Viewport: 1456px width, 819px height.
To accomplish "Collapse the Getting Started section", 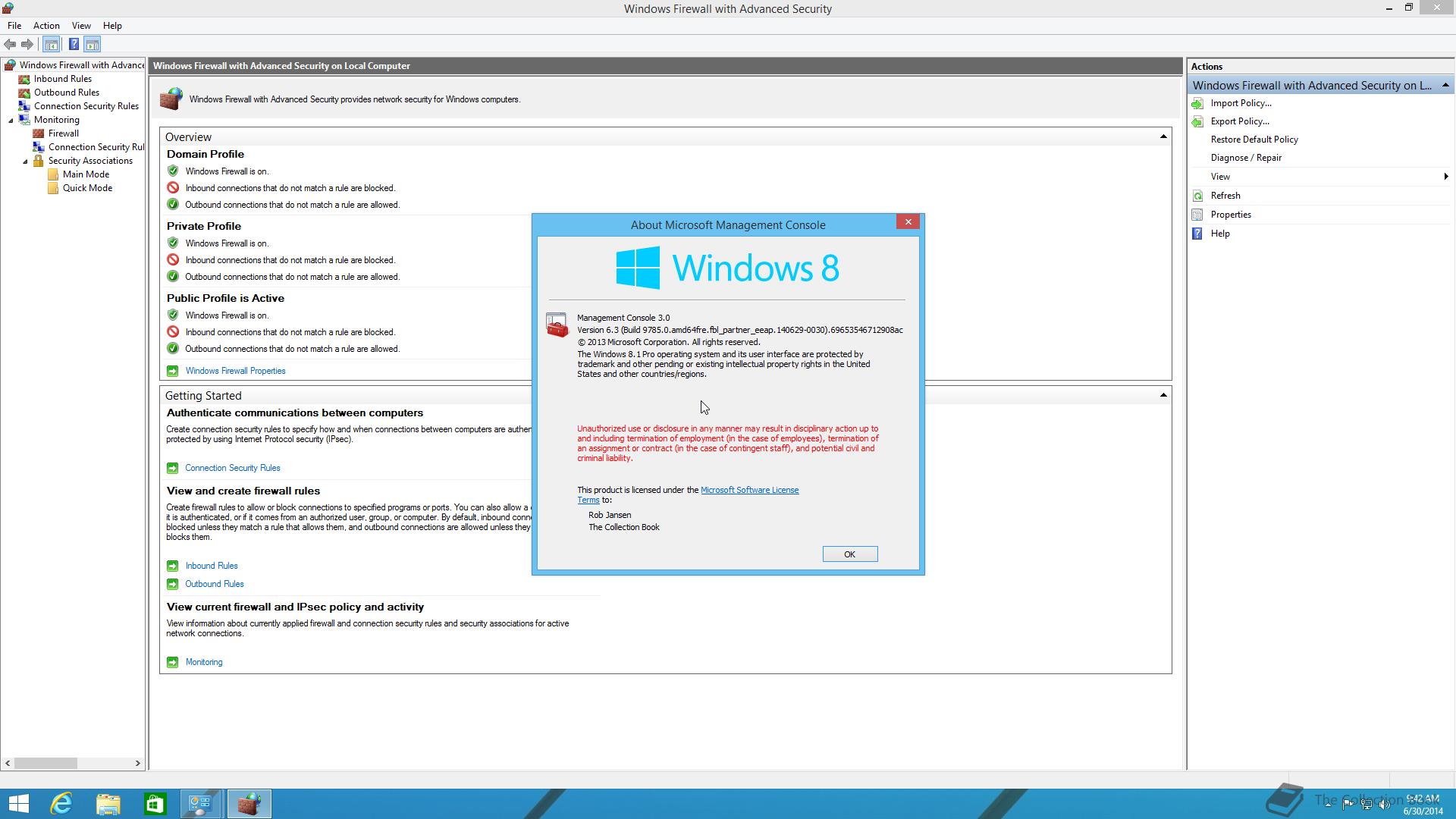I will point(1163,395).
